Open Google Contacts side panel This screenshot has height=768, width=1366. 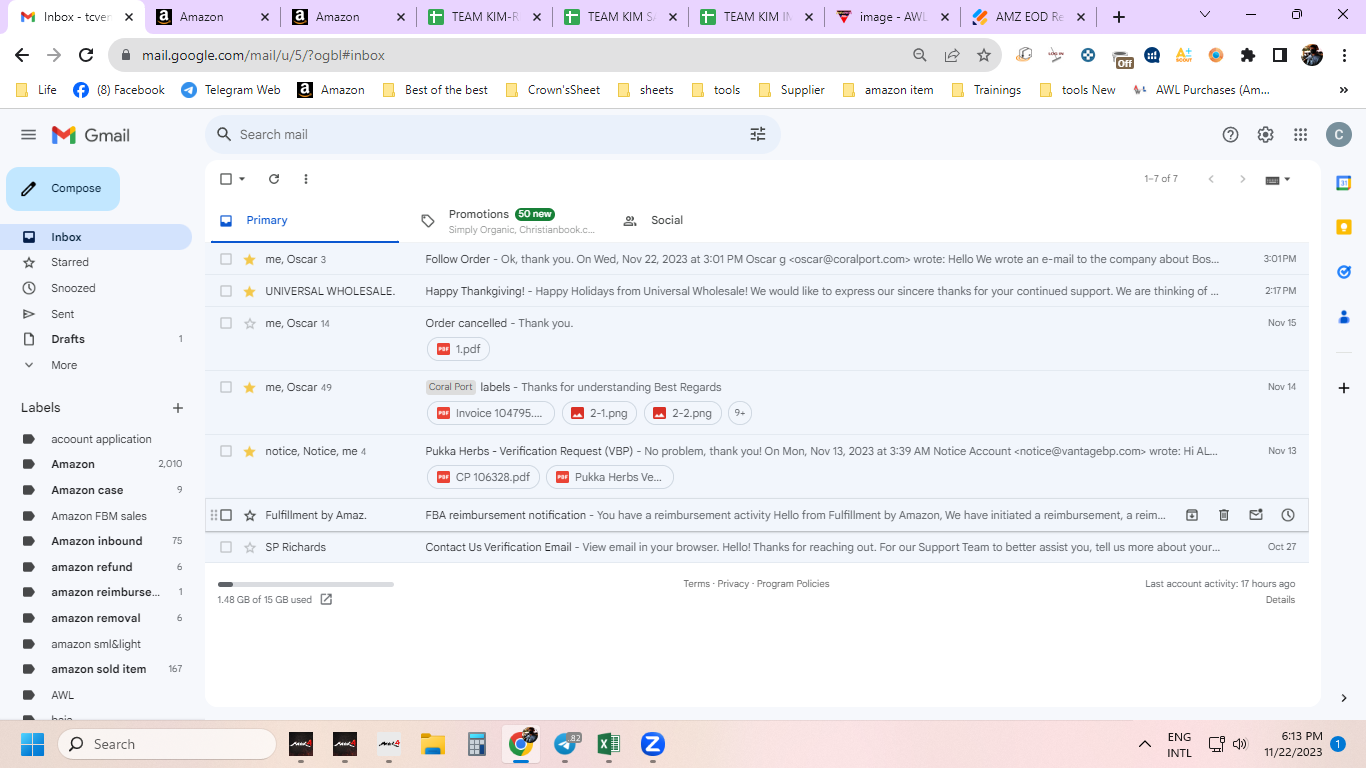1344,317
